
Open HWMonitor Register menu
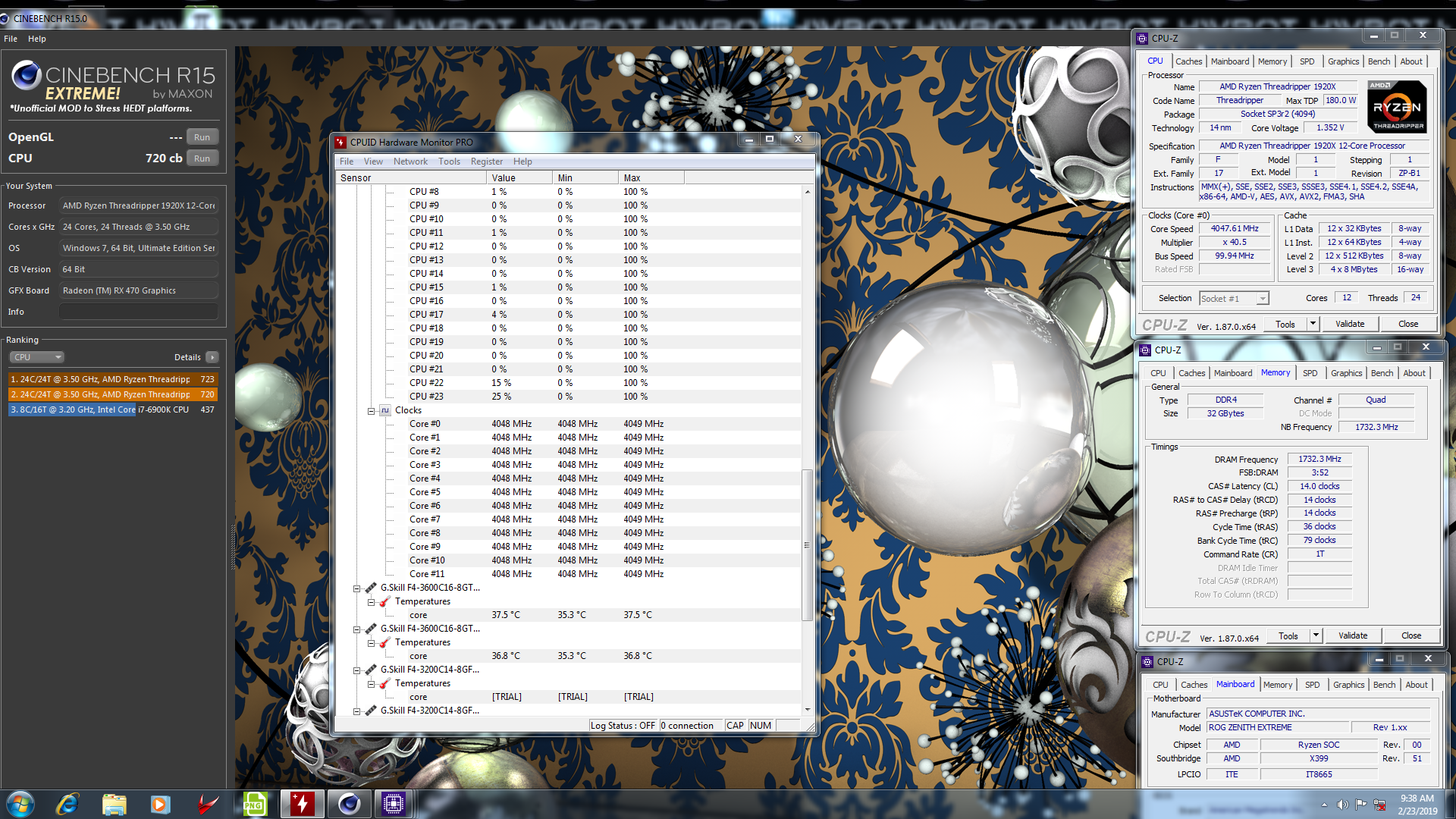486,162
